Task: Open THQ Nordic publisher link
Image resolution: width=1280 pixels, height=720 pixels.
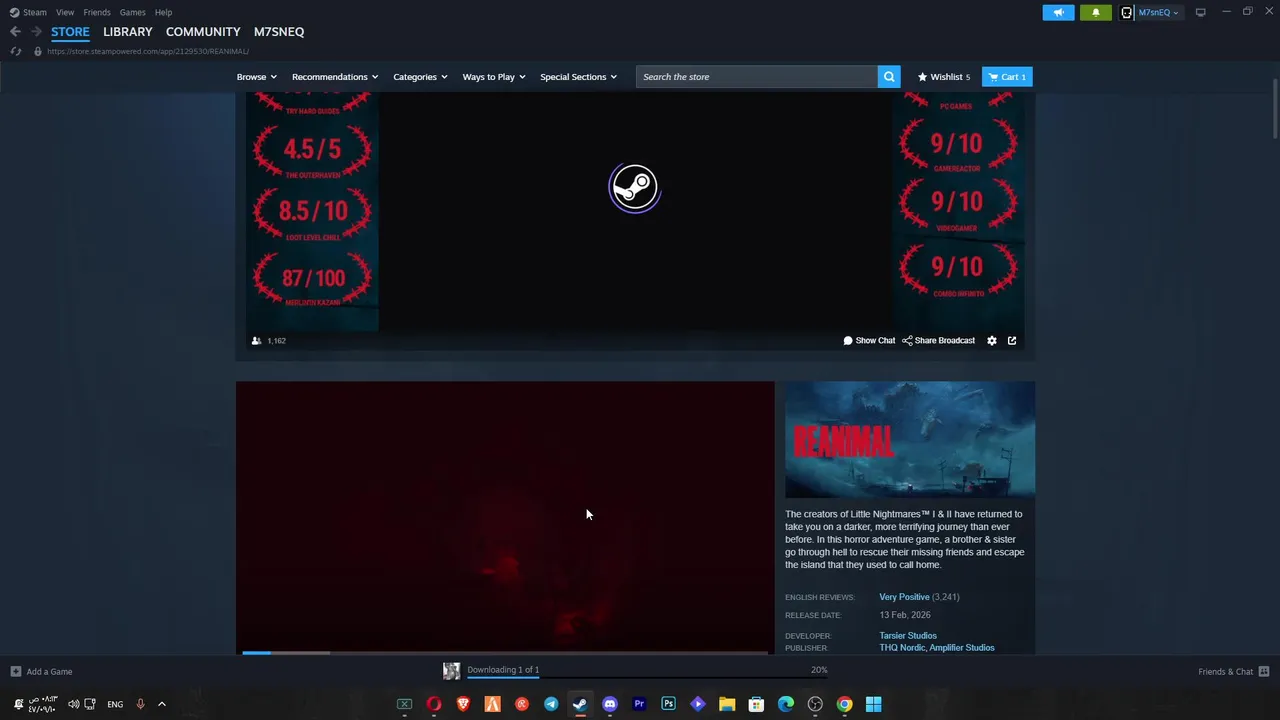Action: pos(902,648)
